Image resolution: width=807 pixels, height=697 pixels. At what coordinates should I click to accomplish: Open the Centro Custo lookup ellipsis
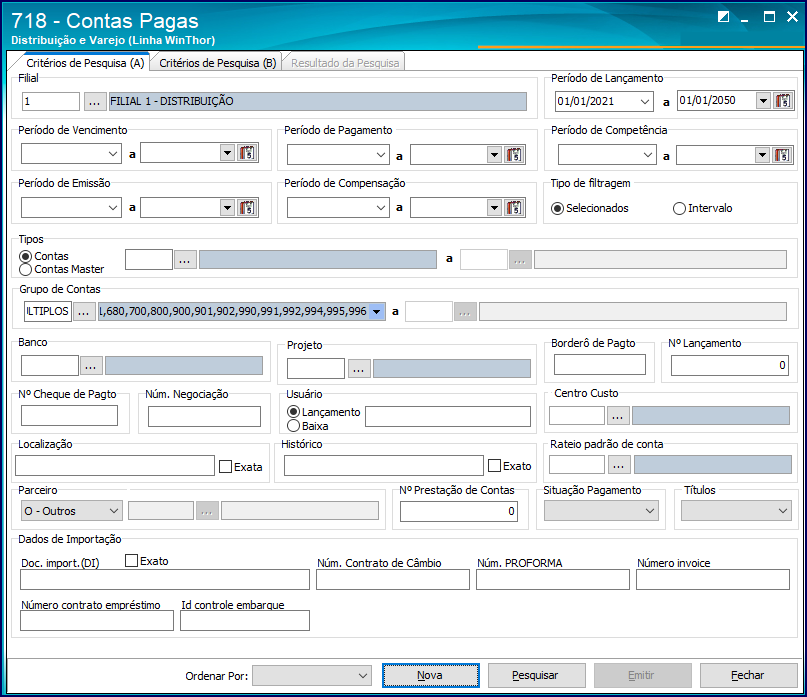[x=618, y=416]
